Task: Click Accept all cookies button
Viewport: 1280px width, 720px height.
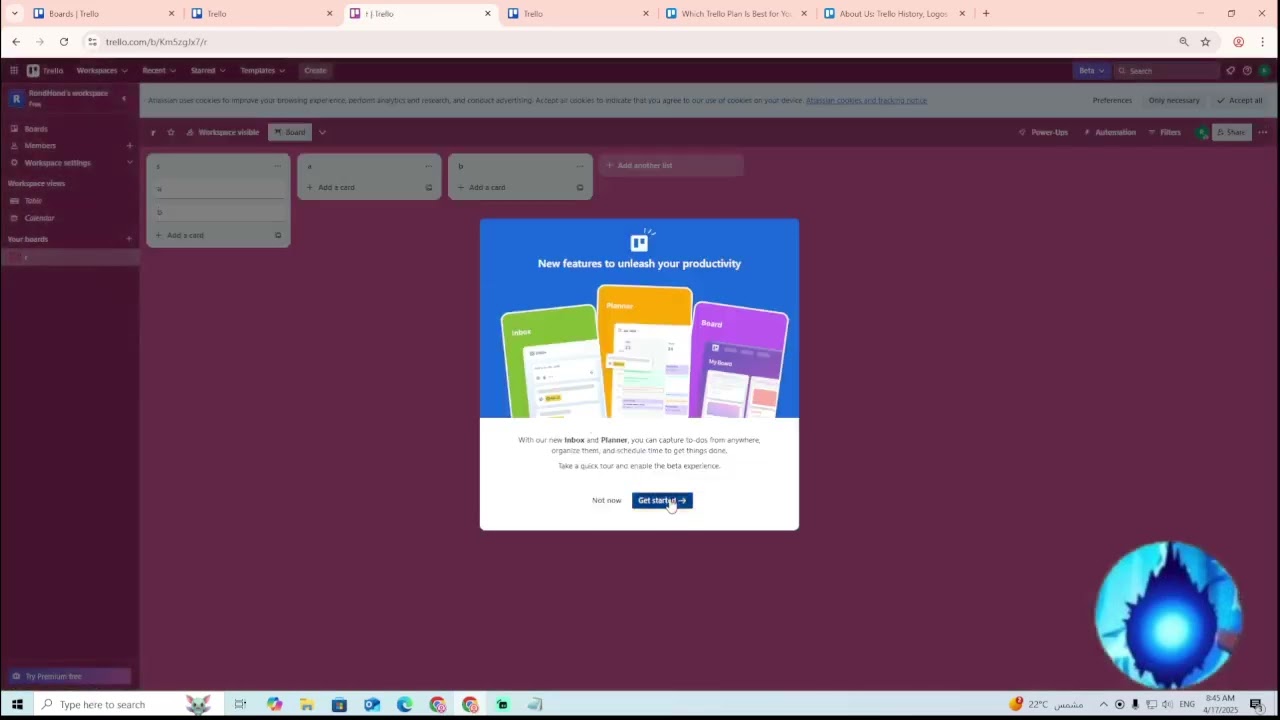Action: [1240, 100]
